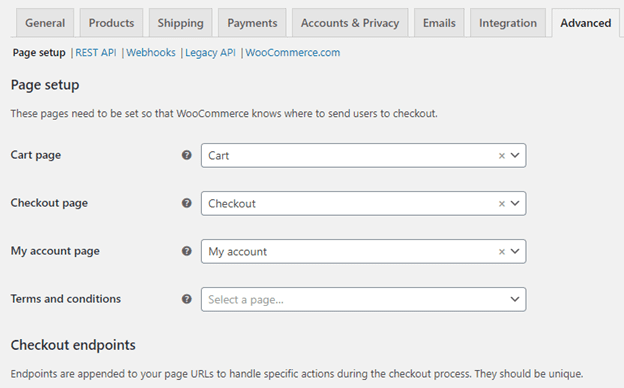Show help tooltip for Terms and conditions
Screen dimensions: 624x388
click(187, 299)
